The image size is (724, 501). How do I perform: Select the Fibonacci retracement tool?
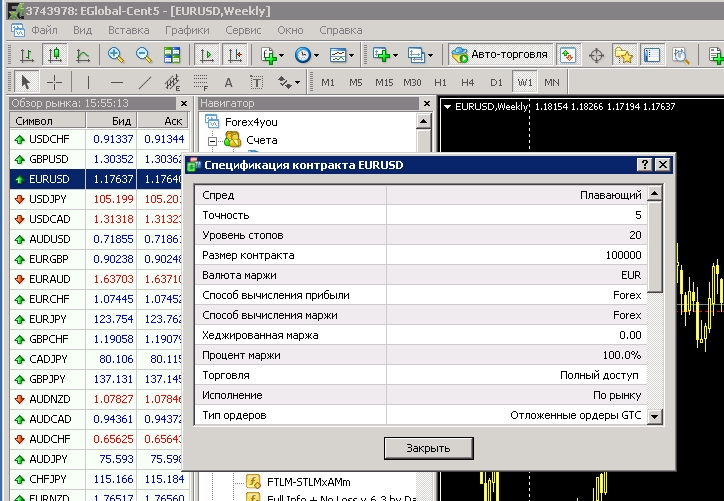coord(201,83)
